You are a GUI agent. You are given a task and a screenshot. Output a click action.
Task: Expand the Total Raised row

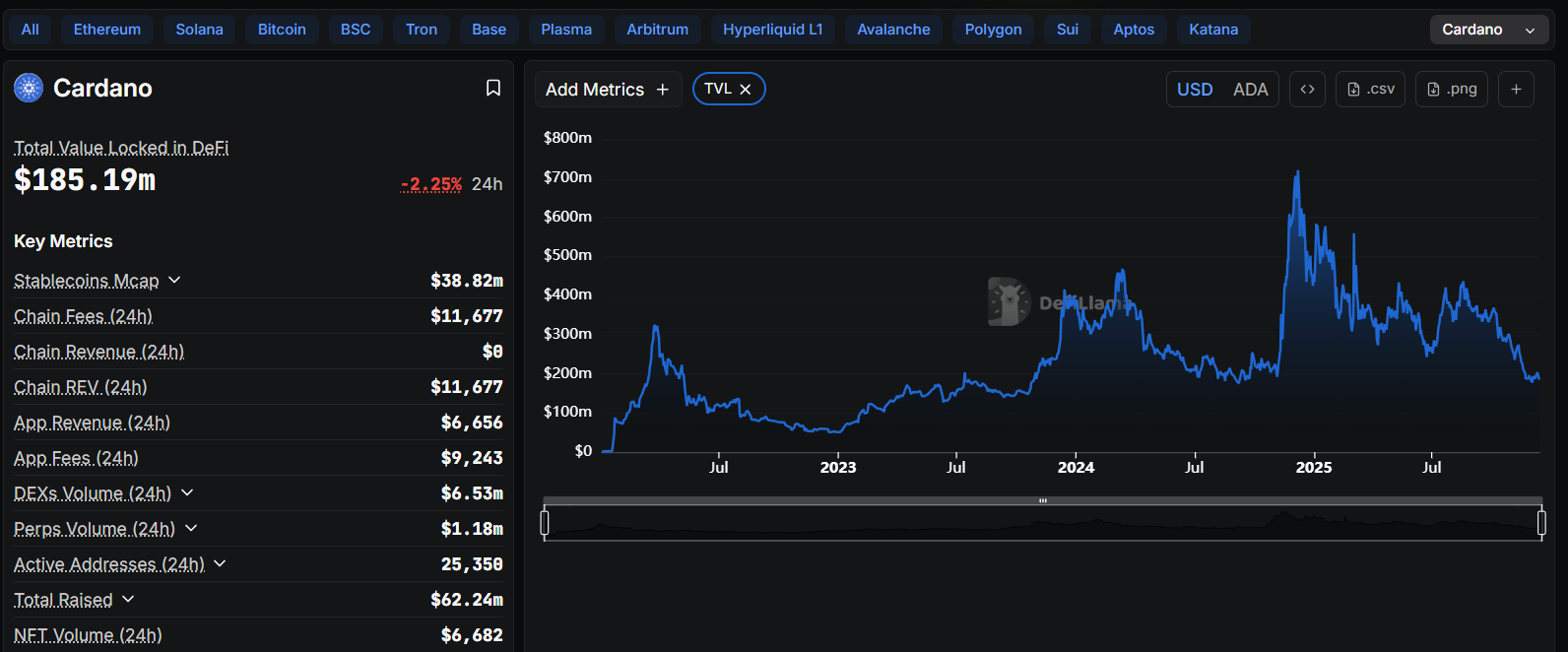(x=128, y=599)
